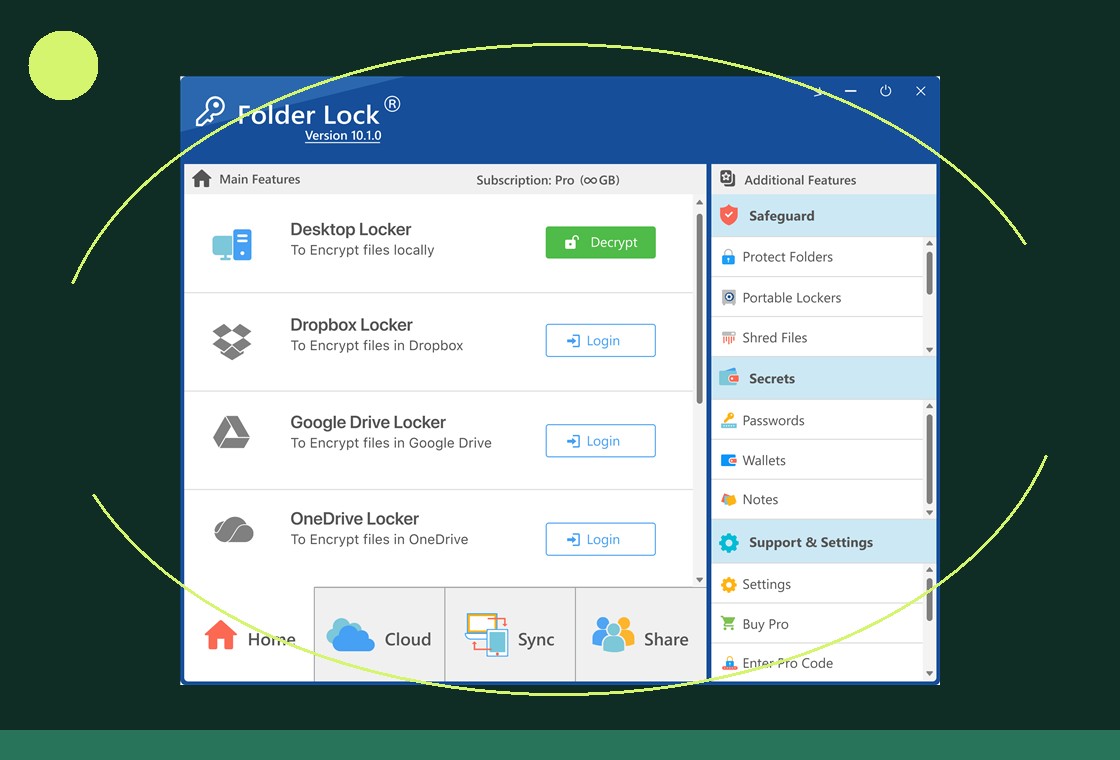1120x760 pixels.
Task: Click the Protect Folders padlock icon
Action: (x=728, y=257)
